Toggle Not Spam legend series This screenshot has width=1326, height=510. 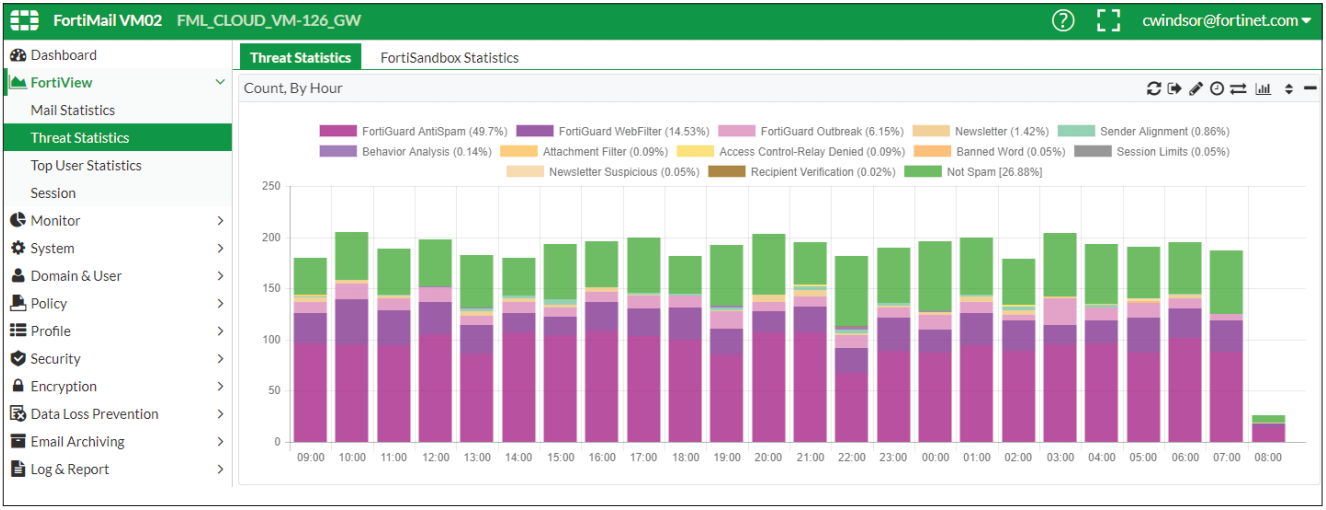(973, 172)
